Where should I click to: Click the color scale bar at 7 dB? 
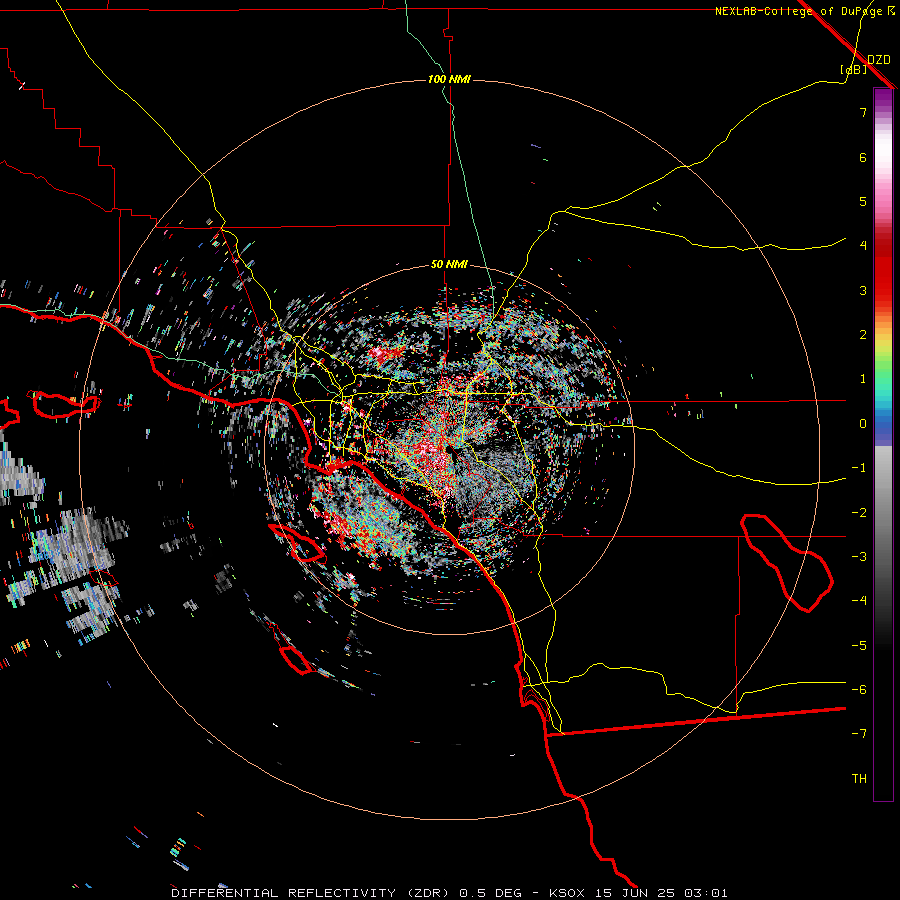pos(883,112)
